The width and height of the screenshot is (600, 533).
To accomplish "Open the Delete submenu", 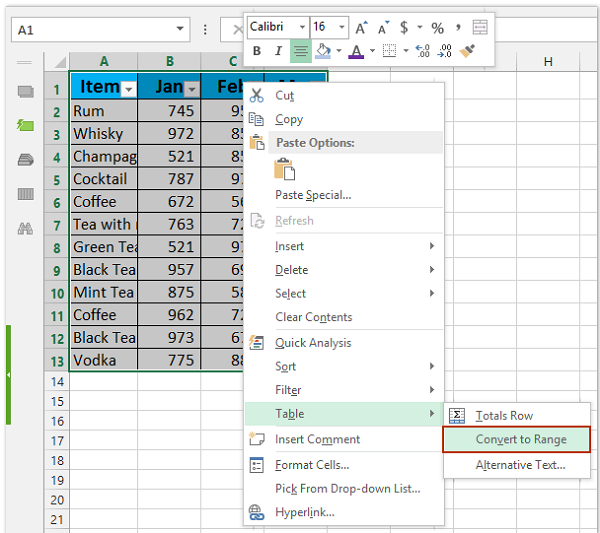I will coord(344,270).
